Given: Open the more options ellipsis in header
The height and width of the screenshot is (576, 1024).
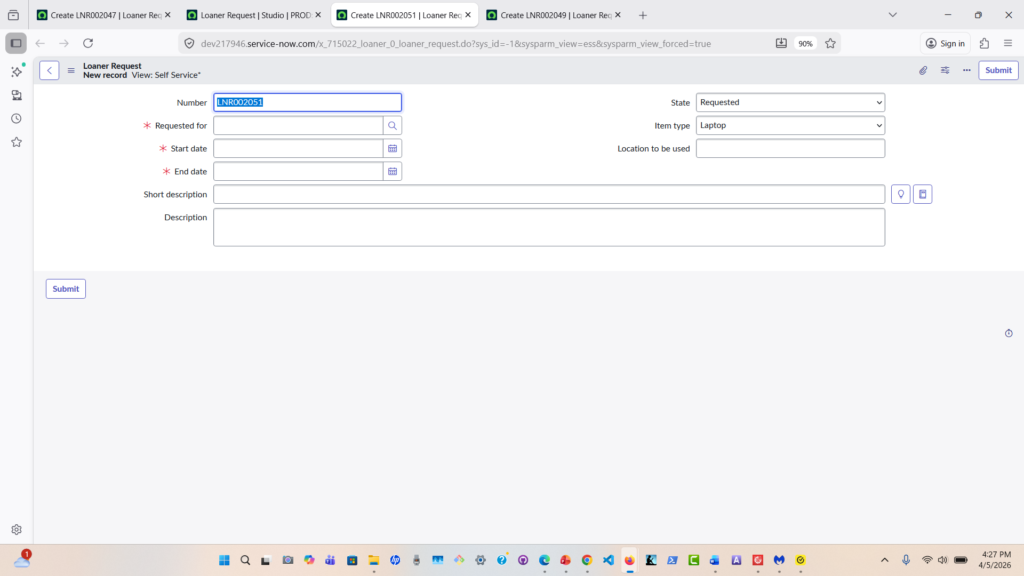Looking at the screenshot, I should click(x=966, y=70).
